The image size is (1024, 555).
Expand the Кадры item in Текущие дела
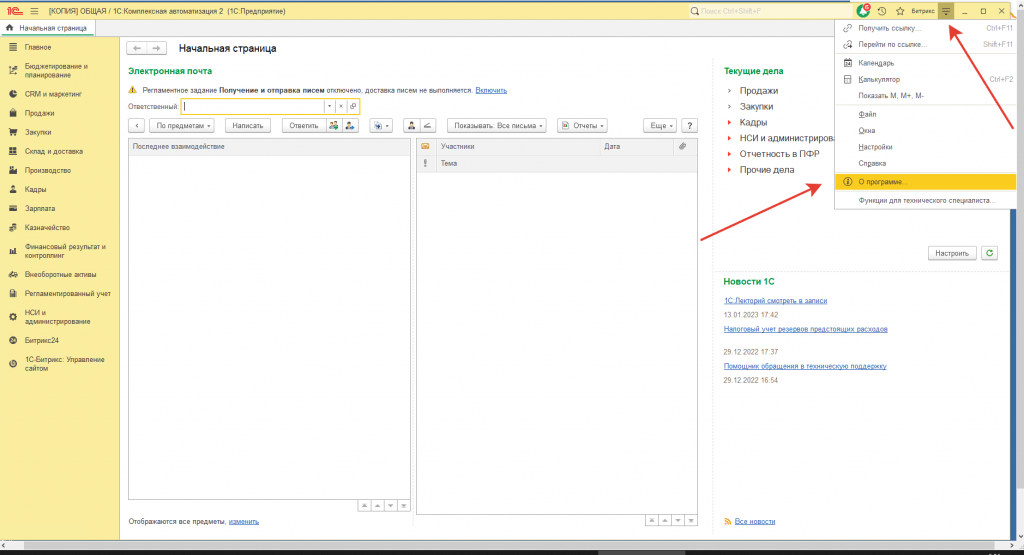coord(755,122)
